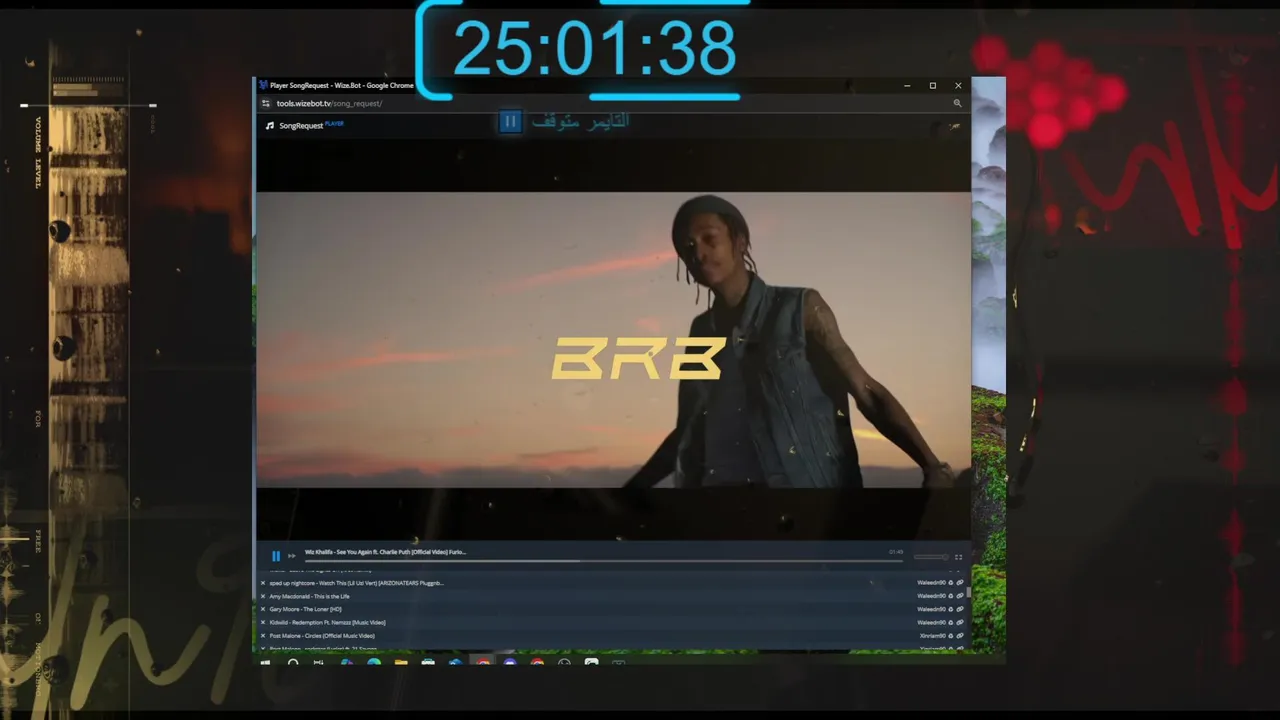
Task: Remove Post Malone - Circles from the queue
Action: coord(263,635)
